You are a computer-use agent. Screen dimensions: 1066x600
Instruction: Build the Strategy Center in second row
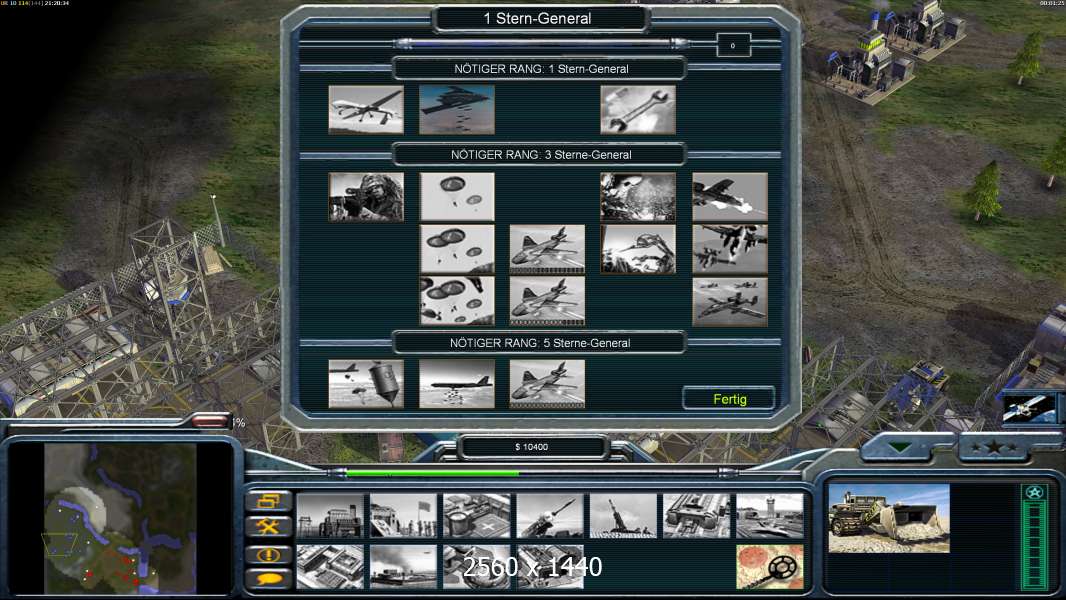pos(330,567)
